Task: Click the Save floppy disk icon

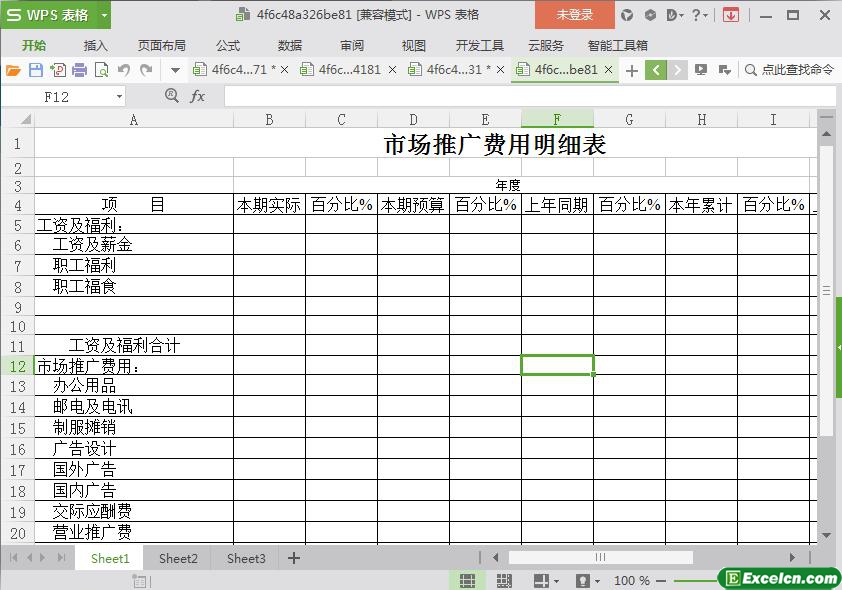Action: click(x=35, y=70)
